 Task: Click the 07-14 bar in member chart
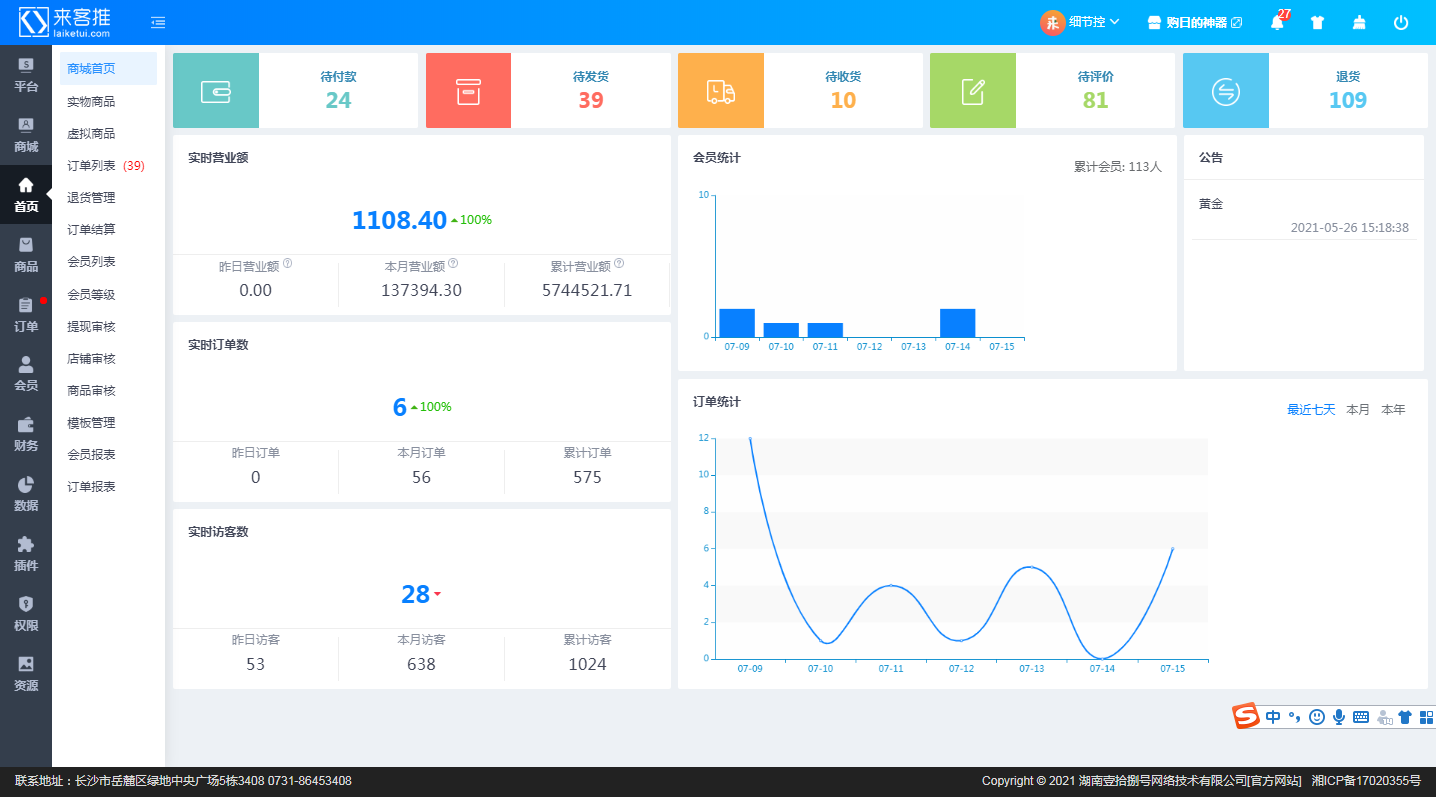point(958,323)
